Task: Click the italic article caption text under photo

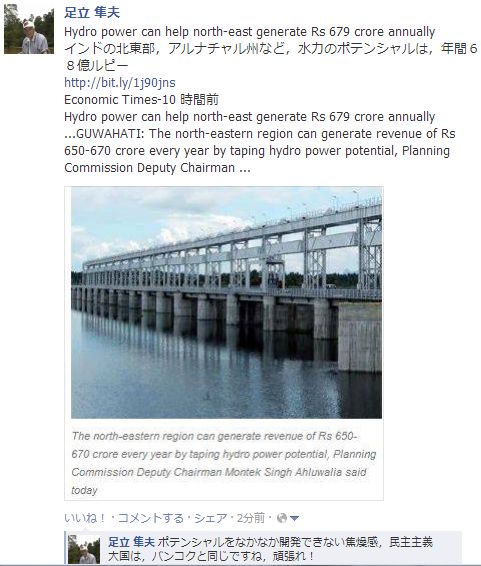Action: (x=224, y=463)
